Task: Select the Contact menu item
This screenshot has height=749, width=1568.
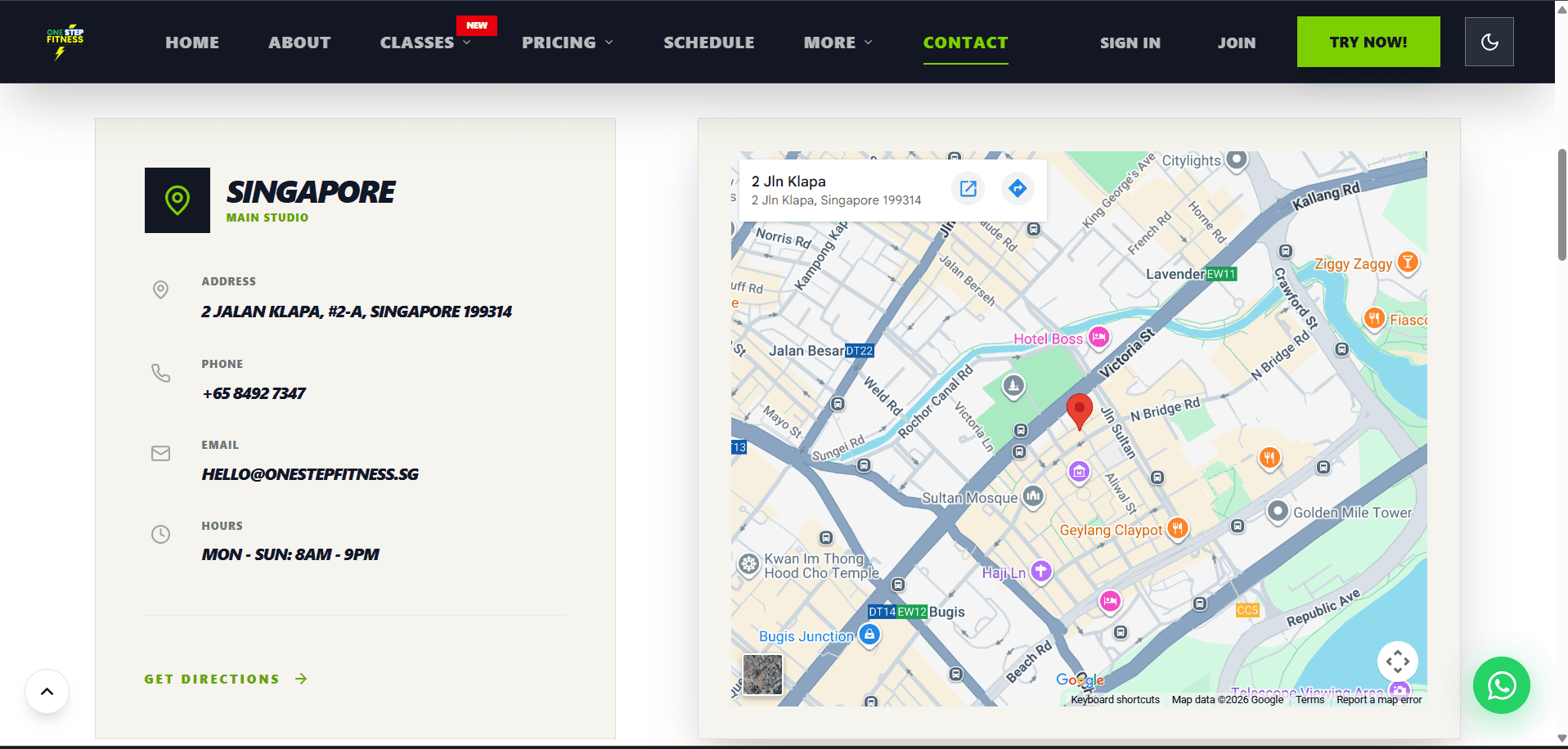Action: (966, 43)
